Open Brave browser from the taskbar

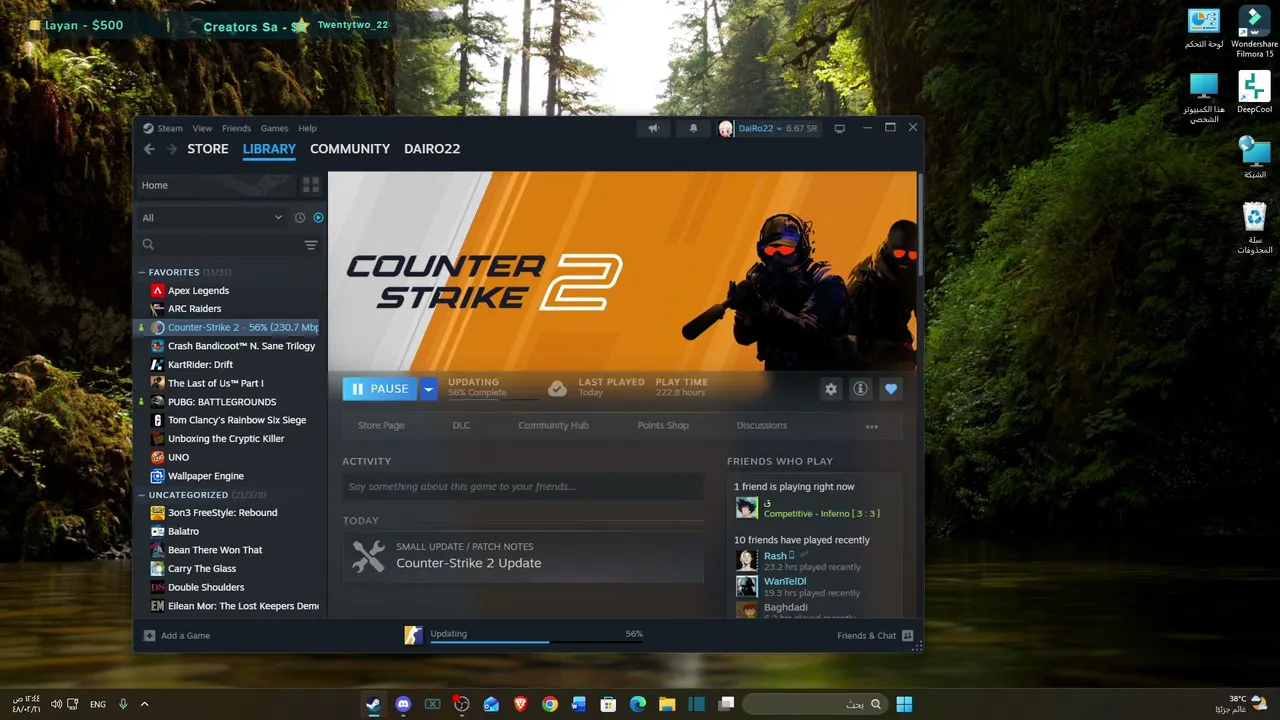[x=520, y=704]
